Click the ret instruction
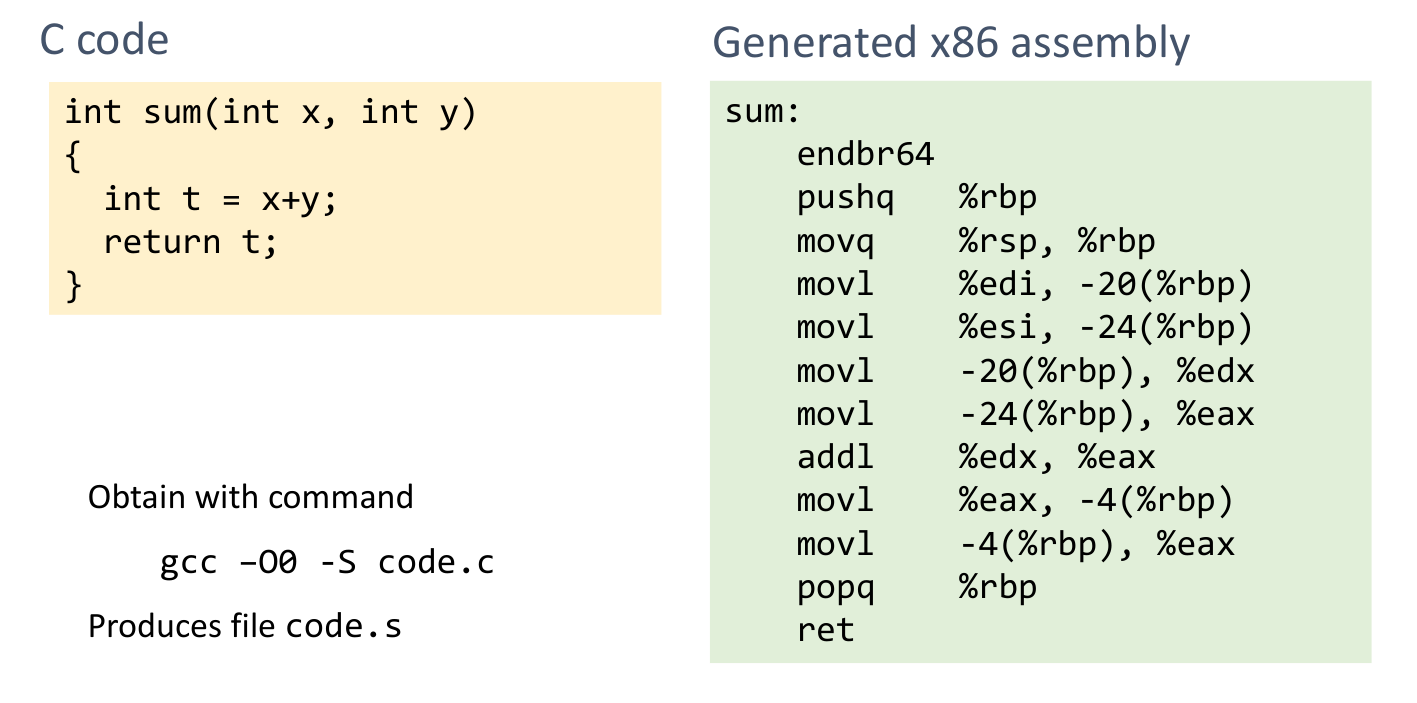This screenshot has height=703, width=1417. [x=825, y=631]
